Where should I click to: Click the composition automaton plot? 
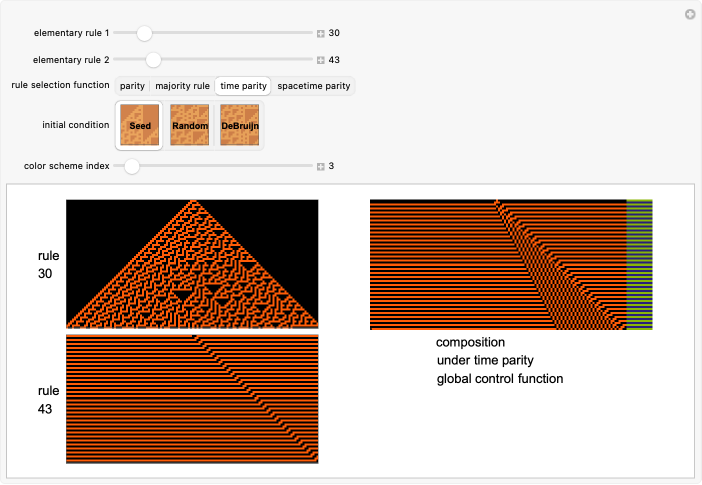tap(498, 264)
